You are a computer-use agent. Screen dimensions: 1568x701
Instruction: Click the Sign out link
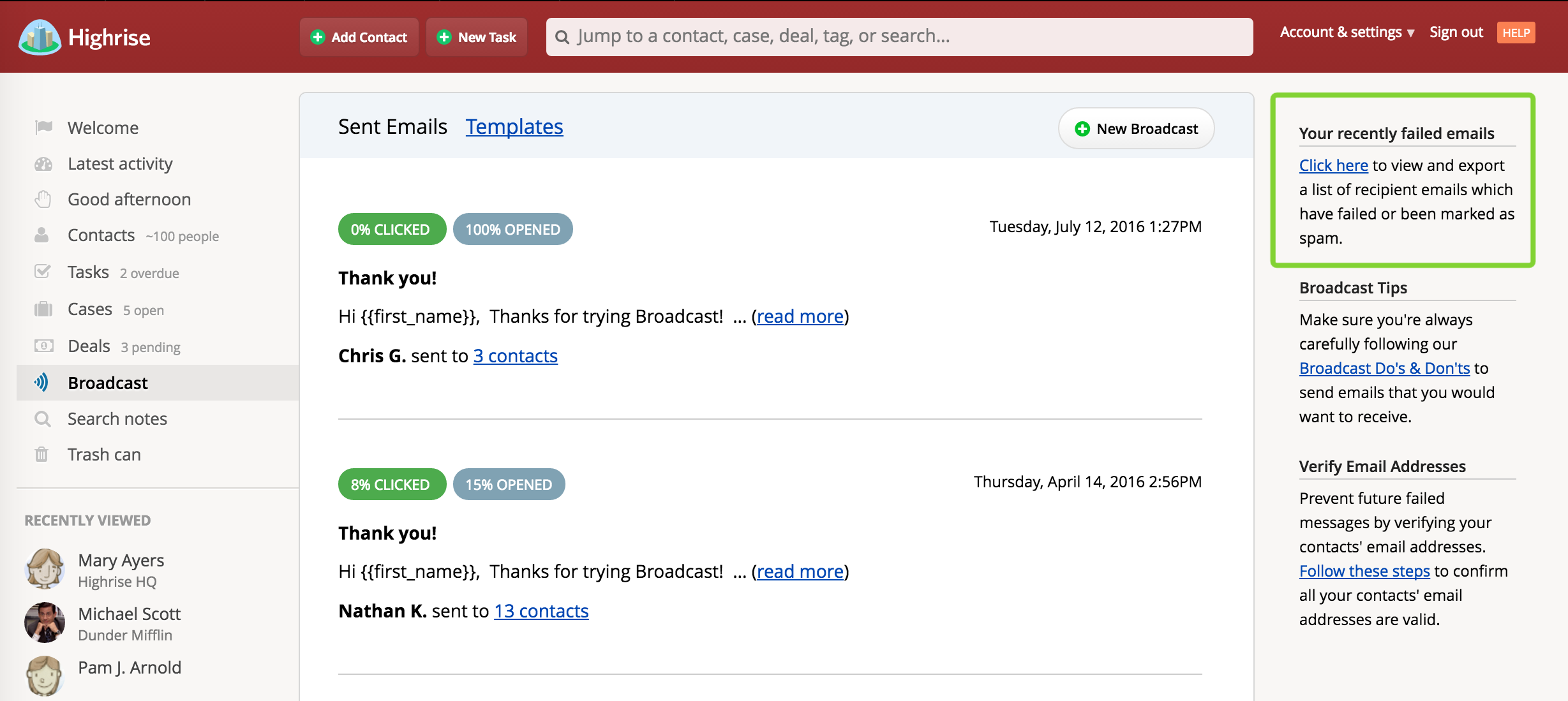pyautogui.click(x=1456, y=32)
